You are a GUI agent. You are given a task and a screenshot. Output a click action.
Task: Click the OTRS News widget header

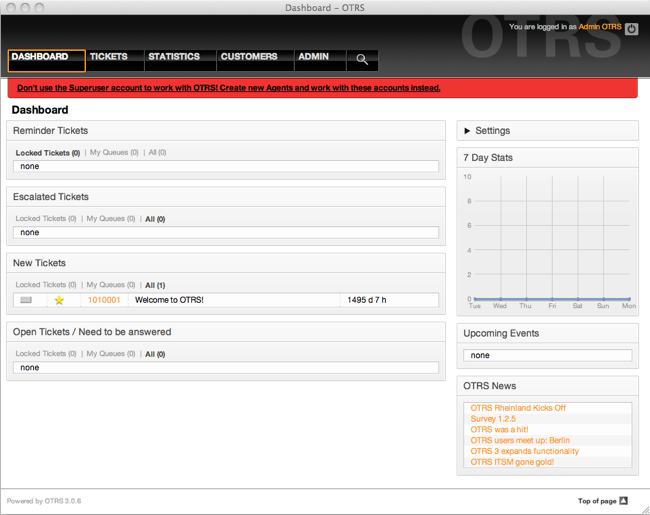point(548,386)
